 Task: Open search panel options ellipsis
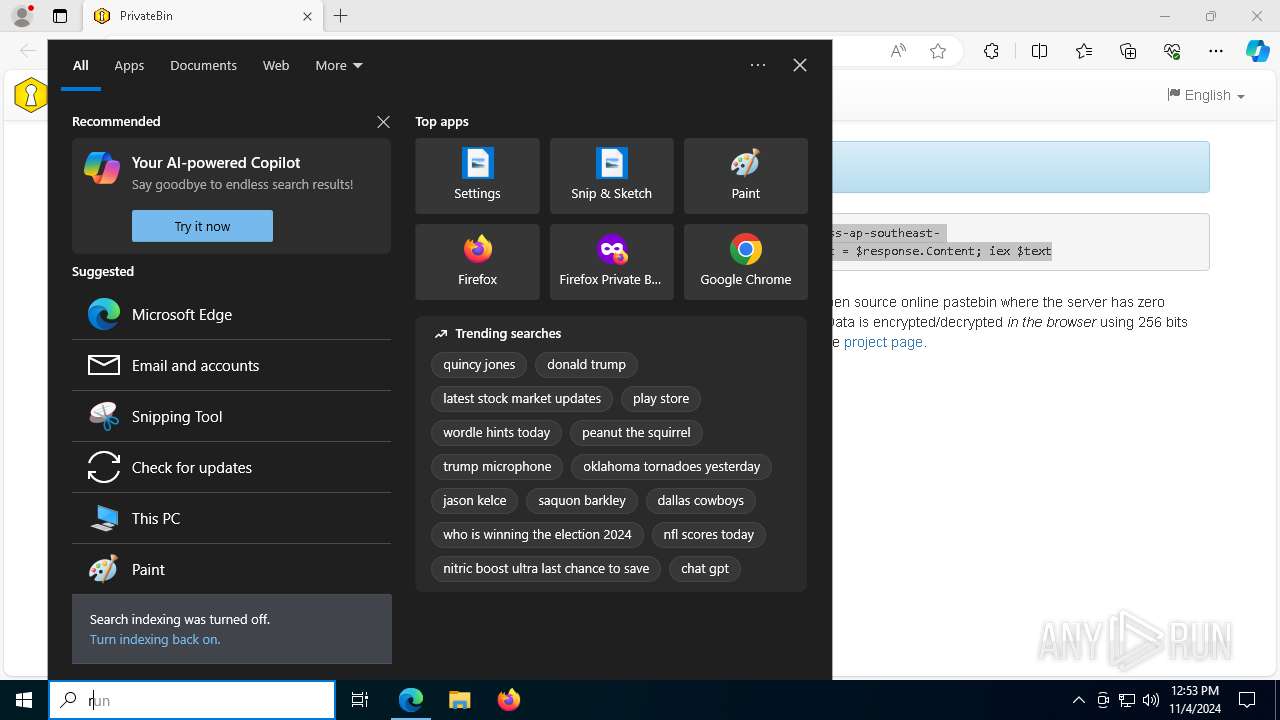[x=758, y=65]
